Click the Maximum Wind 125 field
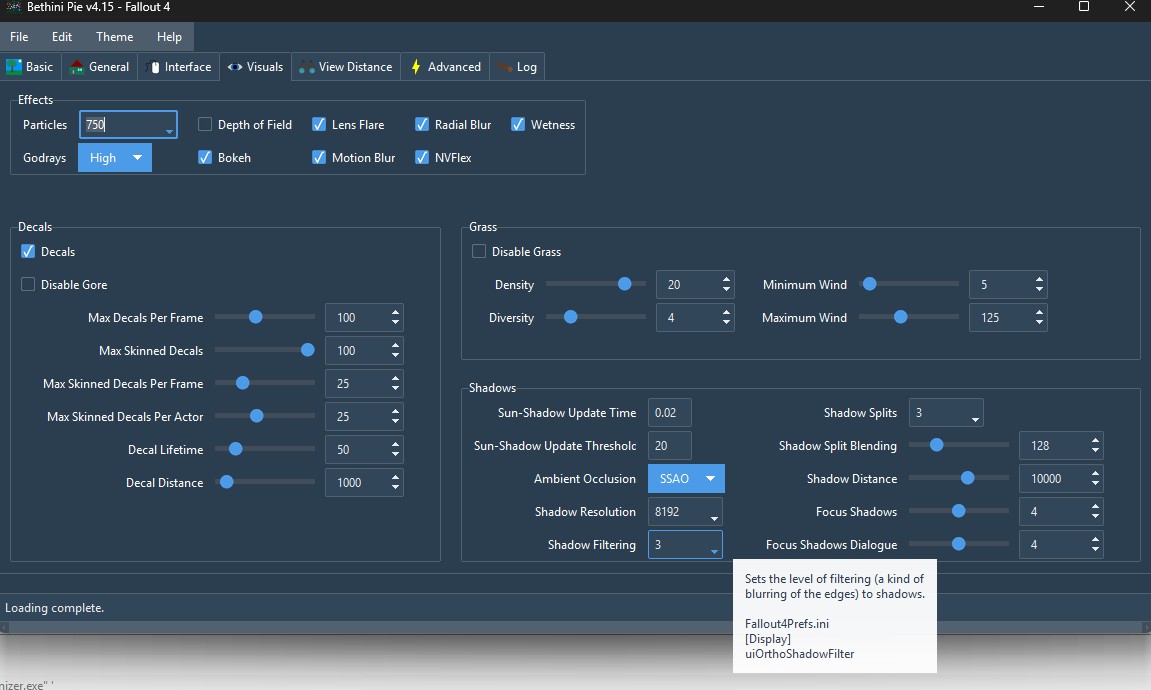Screen dimensions: 1151x690 [x=1008, y=318]
